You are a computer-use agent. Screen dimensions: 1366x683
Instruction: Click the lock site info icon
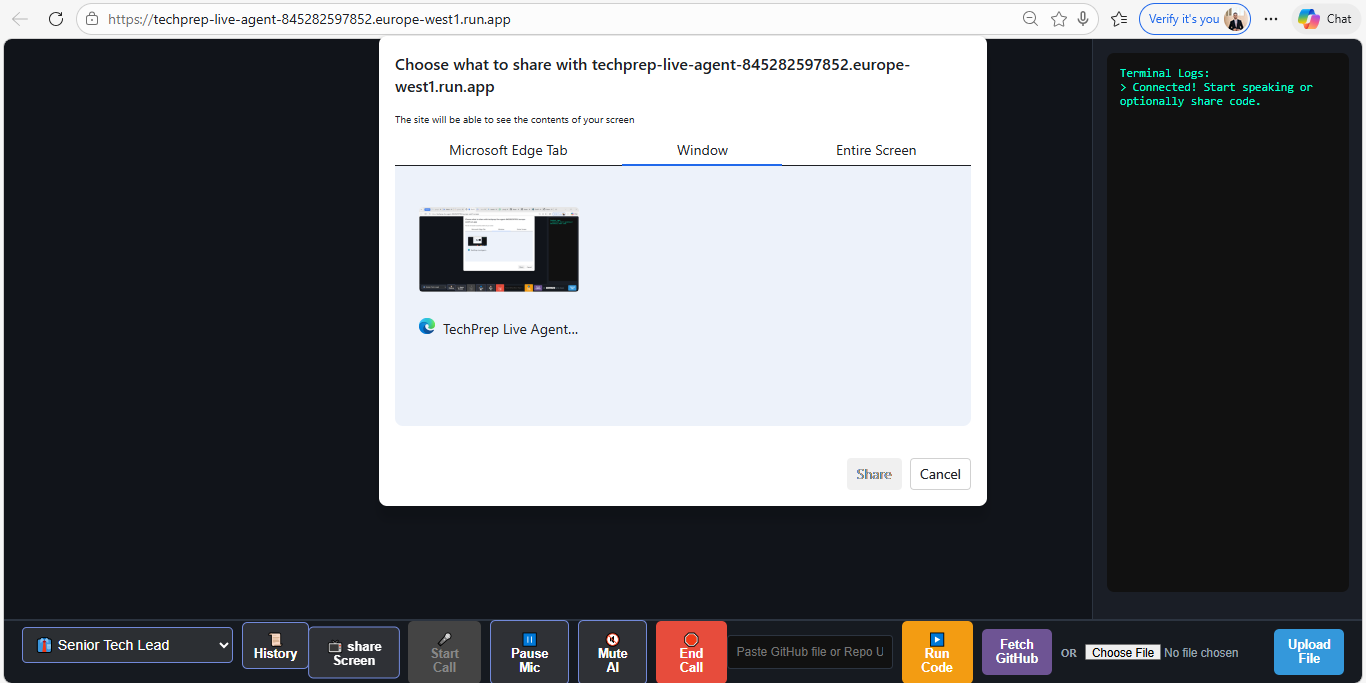tap(92, 19)
